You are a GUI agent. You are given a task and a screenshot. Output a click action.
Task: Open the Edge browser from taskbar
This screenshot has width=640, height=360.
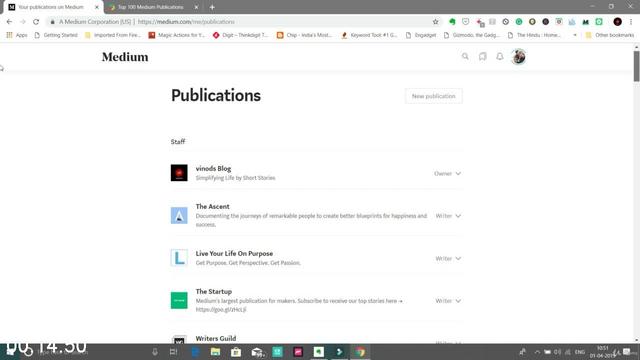coord(195,352)
